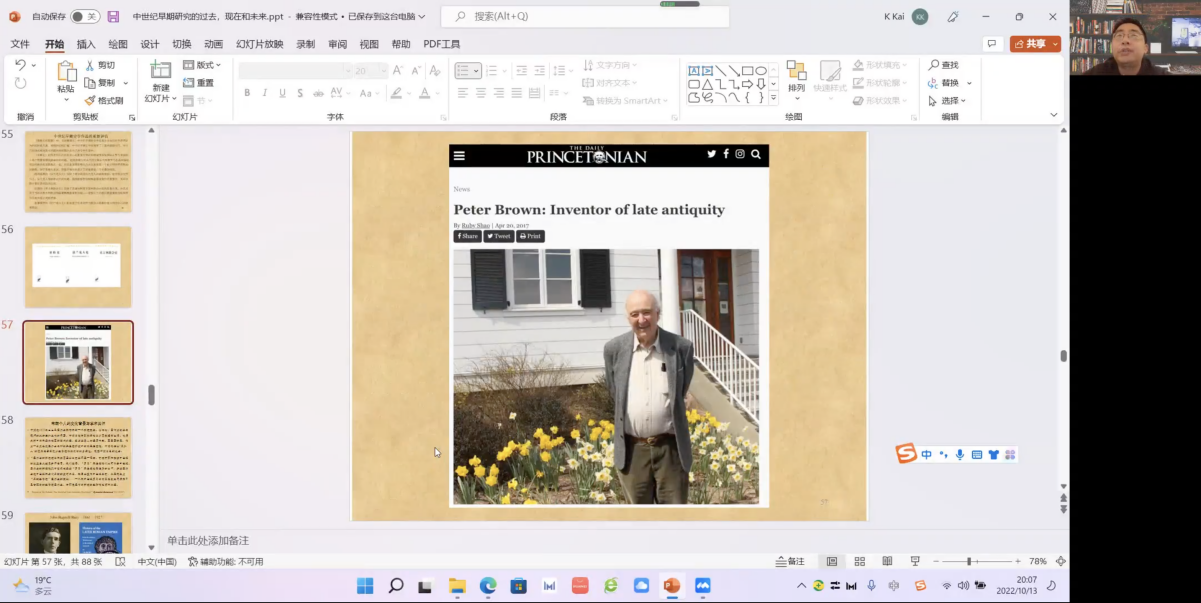1201x603 pixels.
Task: Click the New Slide icon
Action: point(160,70)
